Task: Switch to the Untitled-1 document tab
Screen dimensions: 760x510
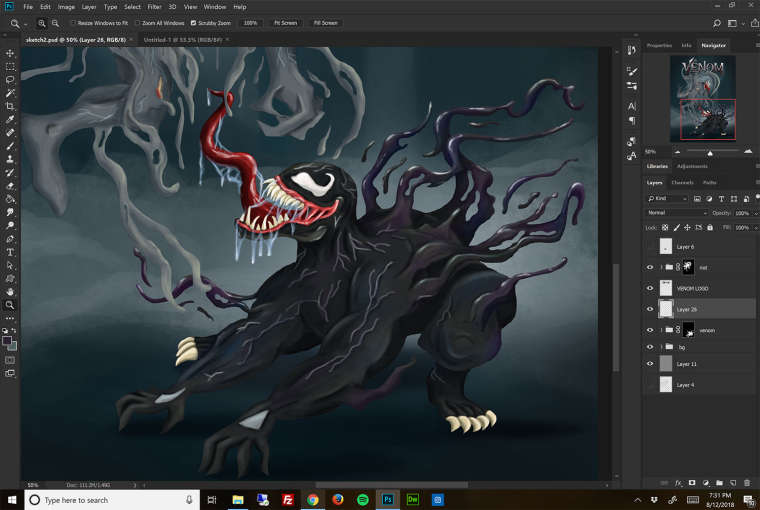Action: click(183, 40)
